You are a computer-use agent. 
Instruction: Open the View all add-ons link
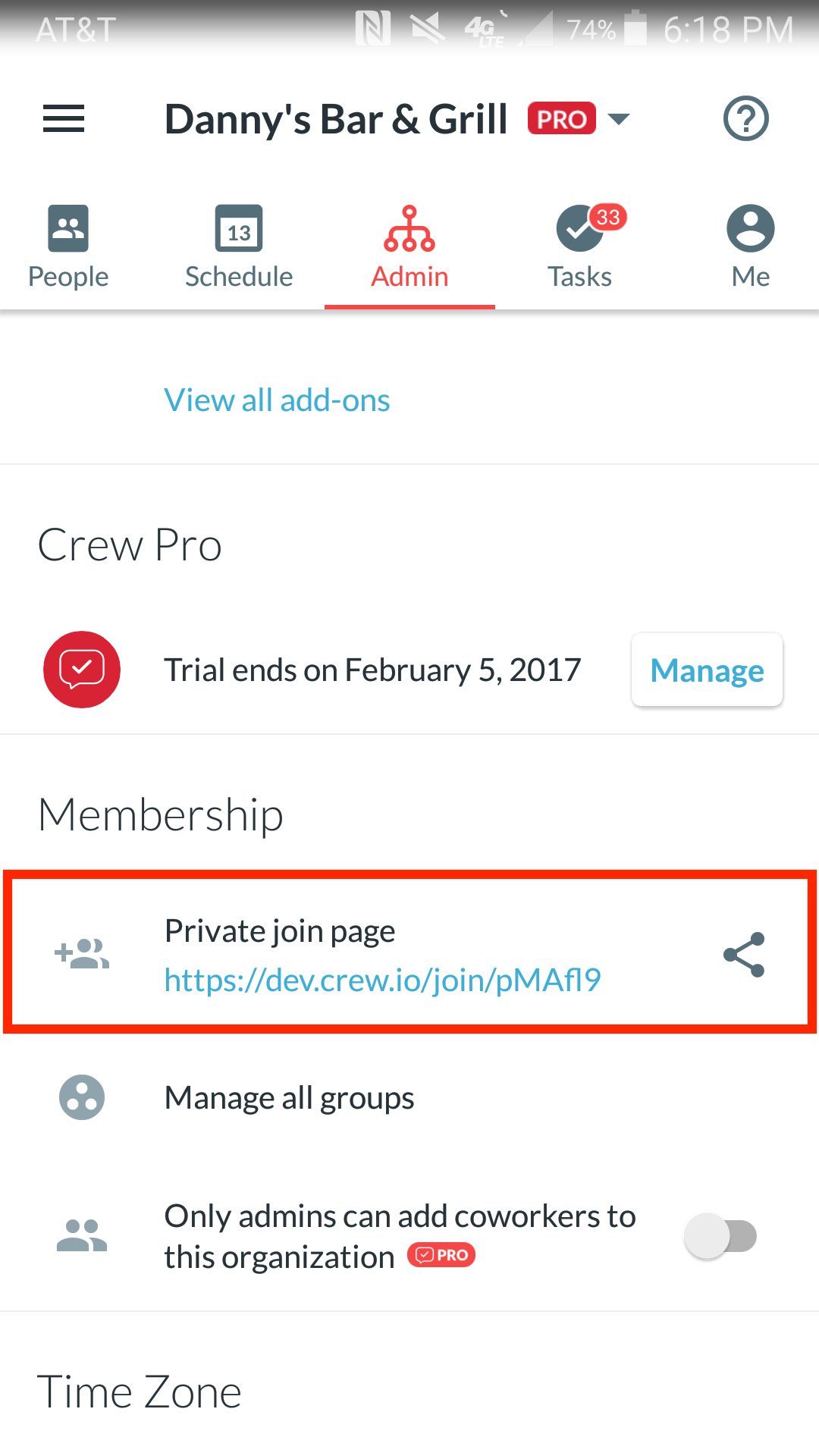[277, 400]
